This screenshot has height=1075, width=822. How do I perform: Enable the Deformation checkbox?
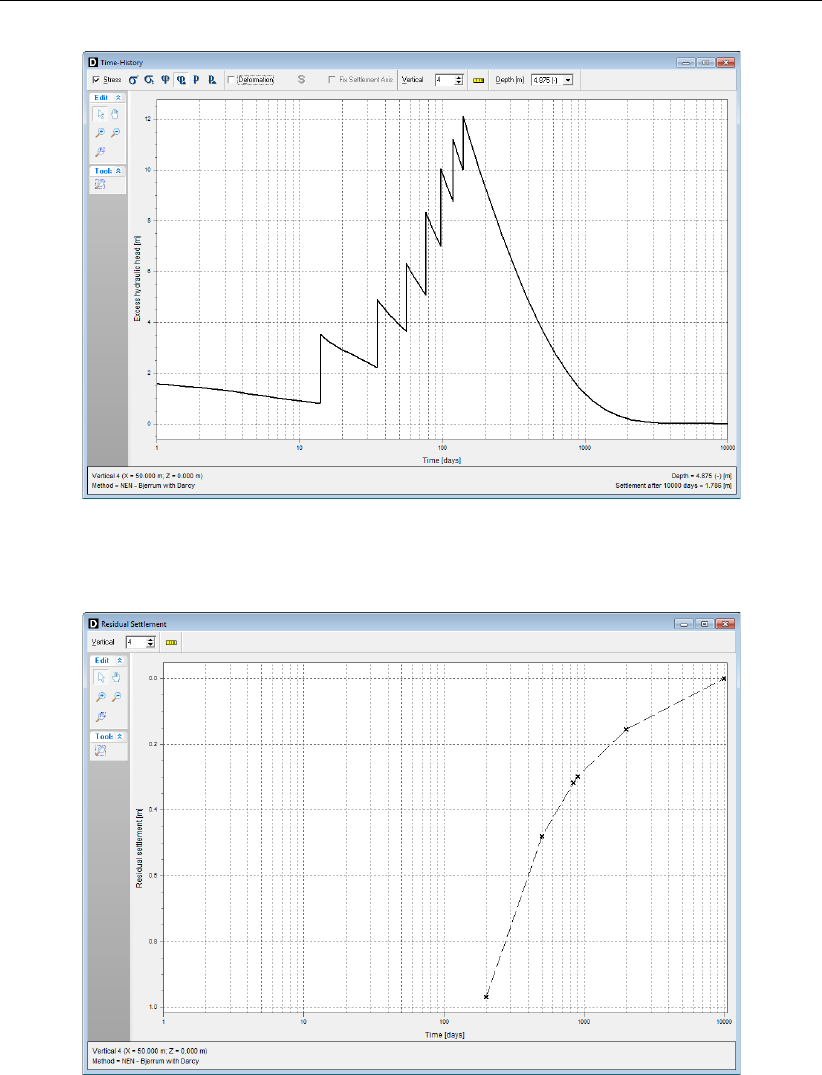pyautogui.click(x=231, y=80)
